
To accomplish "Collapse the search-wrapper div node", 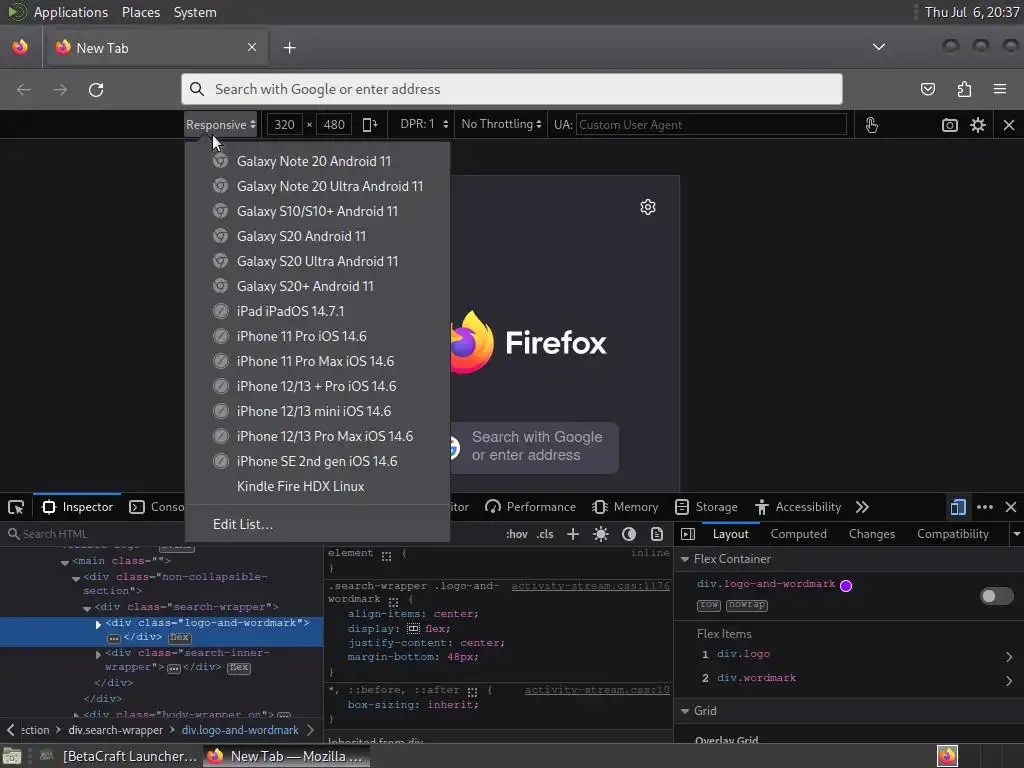I will click(x=87, y=608).
